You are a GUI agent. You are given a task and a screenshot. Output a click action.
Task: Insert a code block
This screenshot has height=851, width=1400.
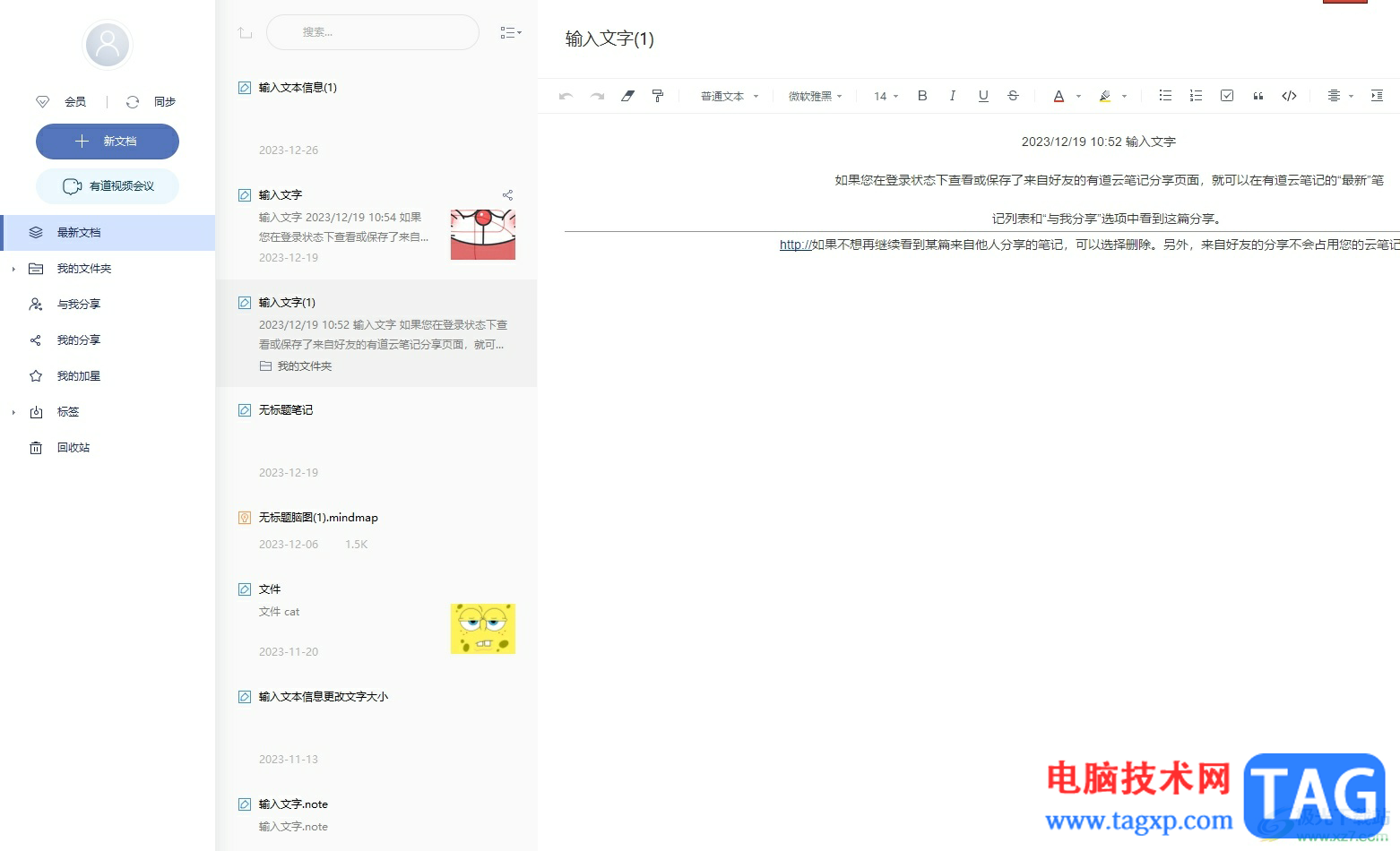1289,96
